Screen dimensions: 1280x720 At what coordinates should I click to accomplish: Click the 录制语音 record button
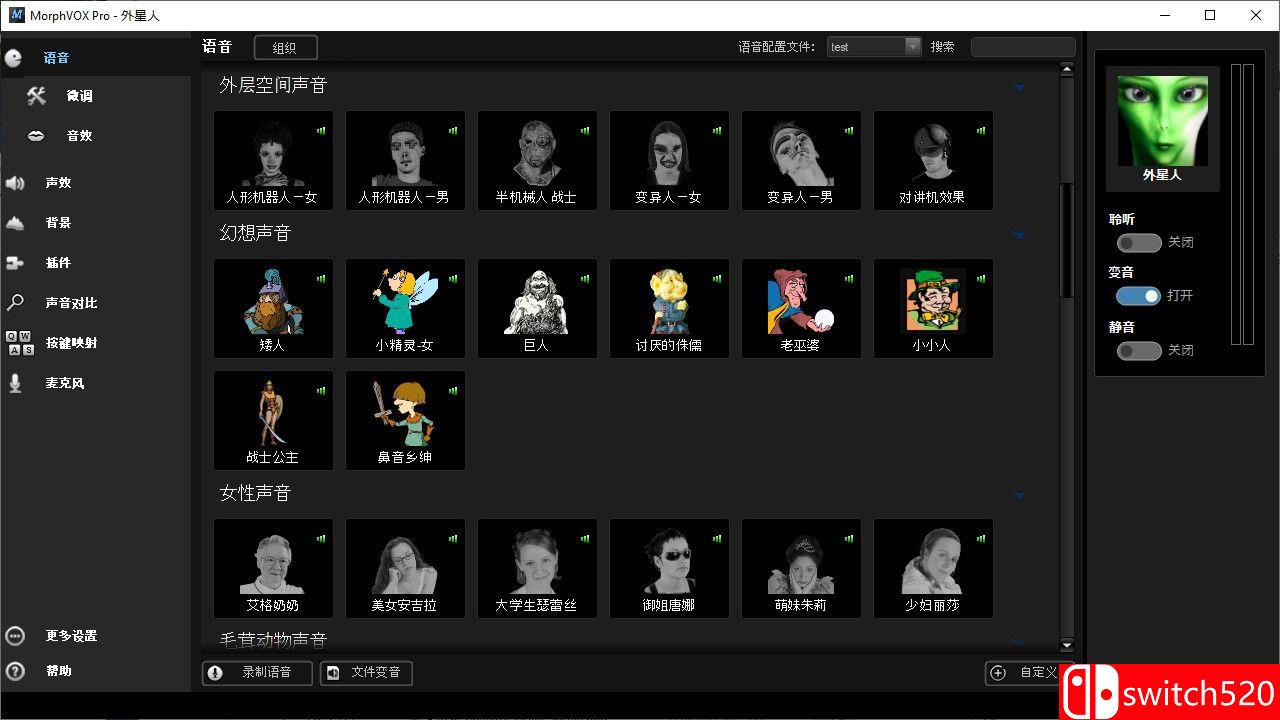point(257,673)
